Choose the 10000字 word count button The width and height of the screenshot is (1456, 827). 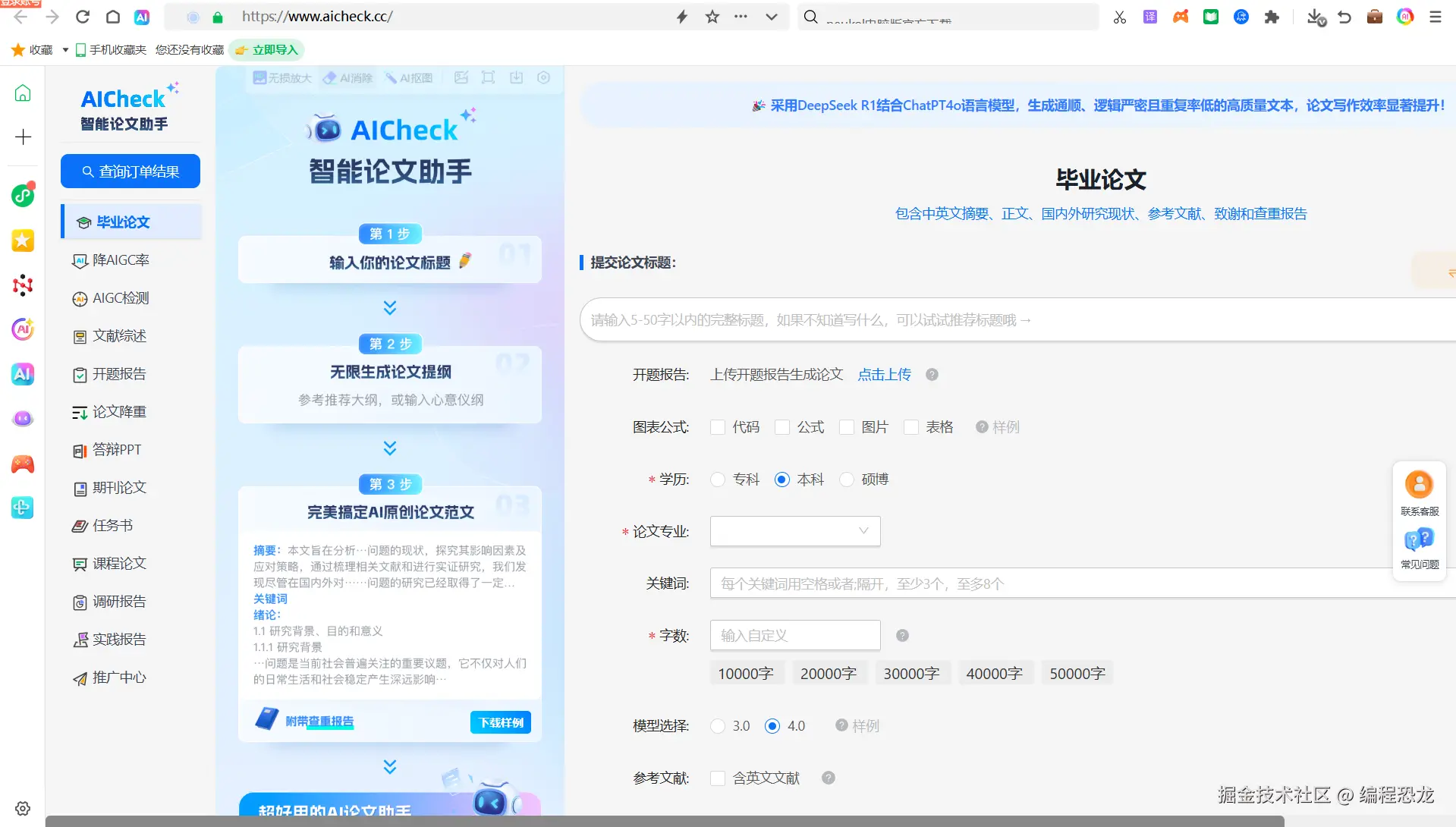[746, 674]
